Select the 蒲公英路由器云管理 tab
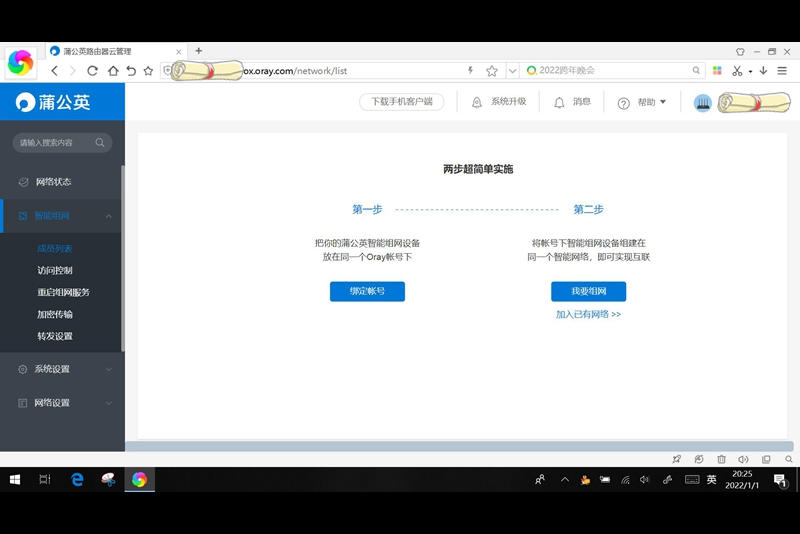Image resolution: width=800 pixels, height=534 pixels. pyautogui.click(x=116, y=51)
